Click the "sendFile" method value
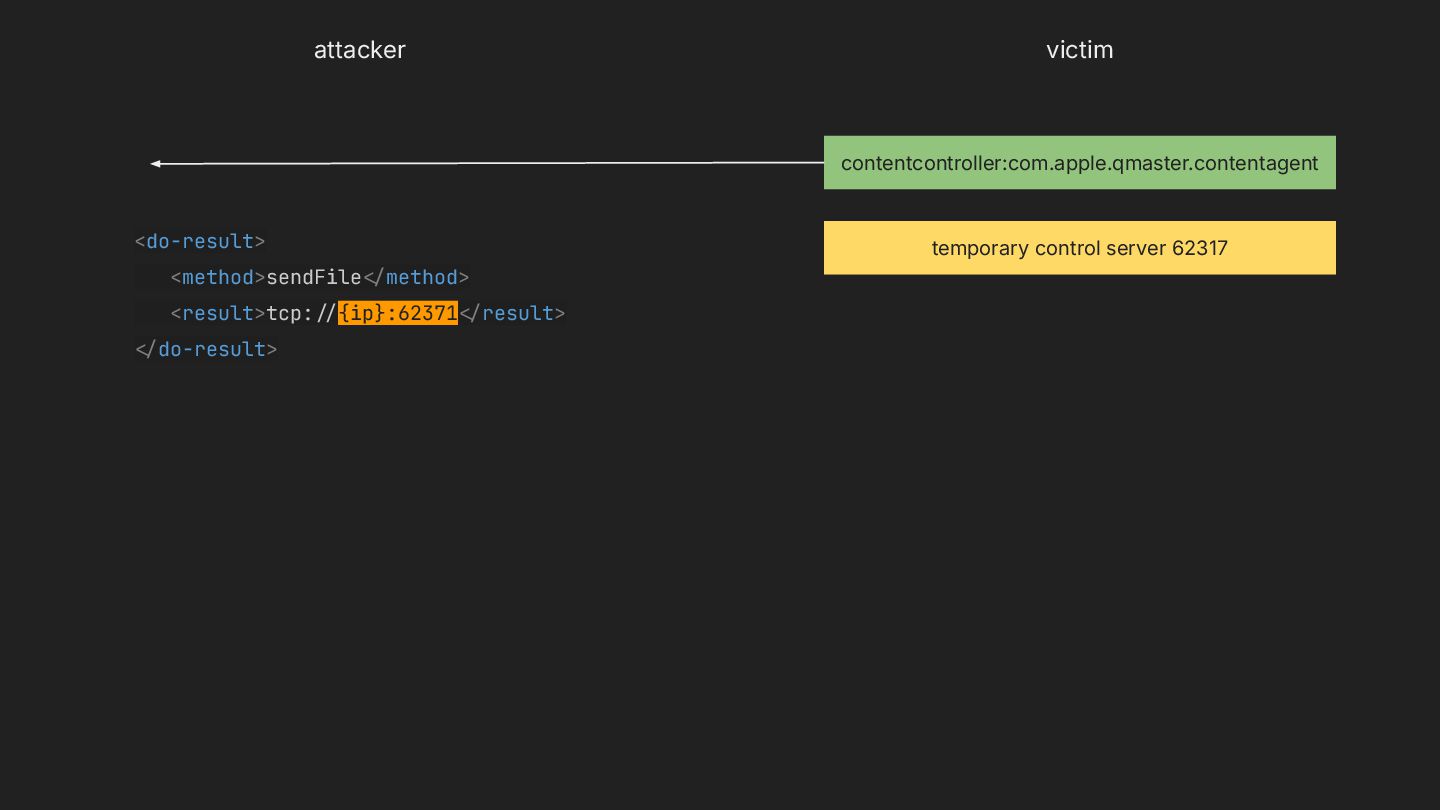The height and width of the screenshot is (810, 1440). (x=313, y=277)
